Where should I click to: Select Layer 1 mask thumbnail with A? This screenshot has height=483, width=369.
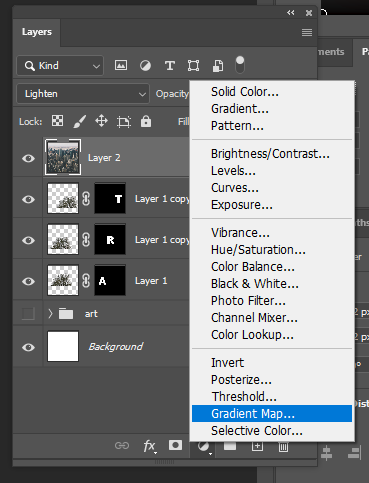tap(110, 280)
